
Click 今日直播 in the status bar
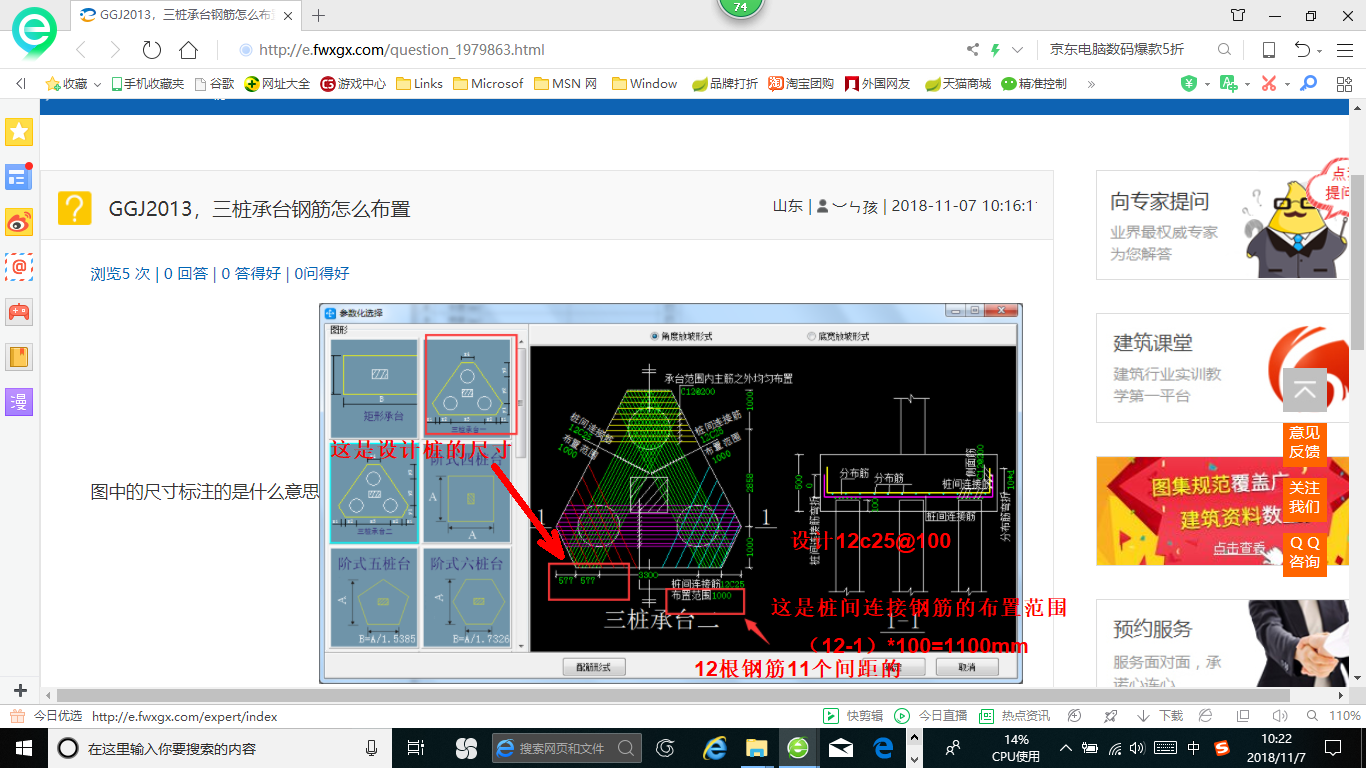931,716
